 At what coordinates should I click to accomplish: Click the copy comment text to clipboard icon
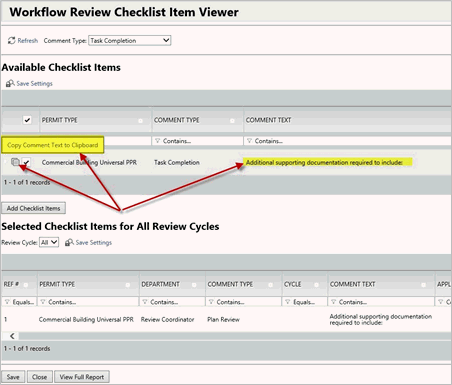coord(15,162)
